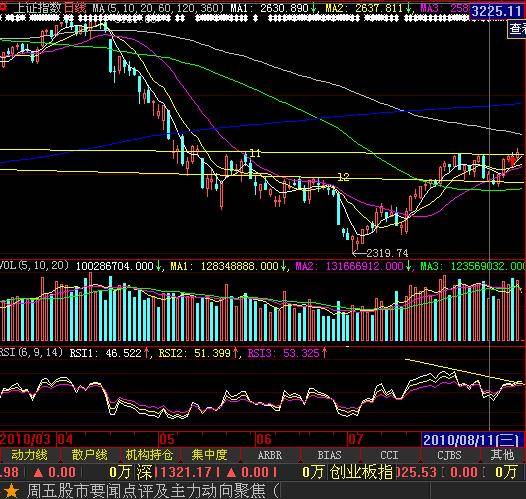Click the 日线 period label
The image size is (526, 499).
(75, 8)
